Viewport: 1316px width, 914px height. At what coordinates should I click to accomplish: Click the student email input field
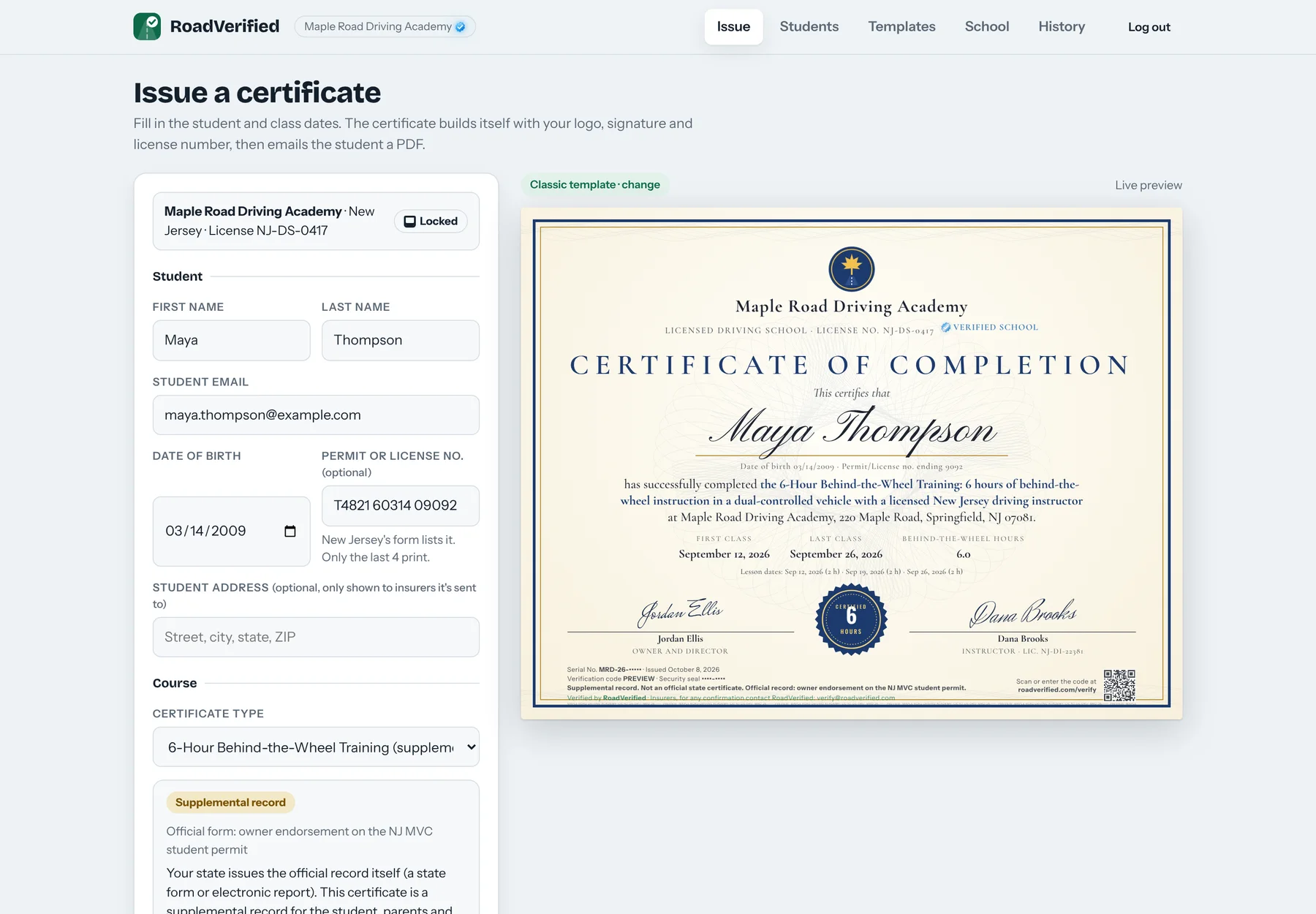(x=316, y=415)
